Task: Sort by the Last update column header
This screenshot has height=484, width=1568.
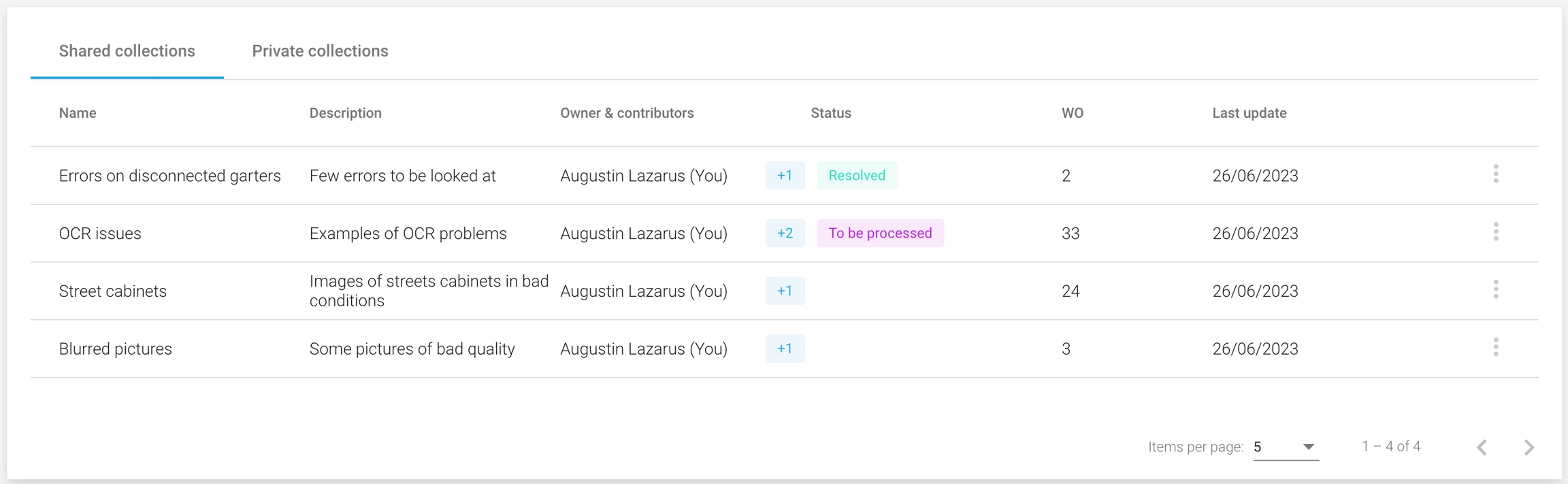Action: (1249, 113)
